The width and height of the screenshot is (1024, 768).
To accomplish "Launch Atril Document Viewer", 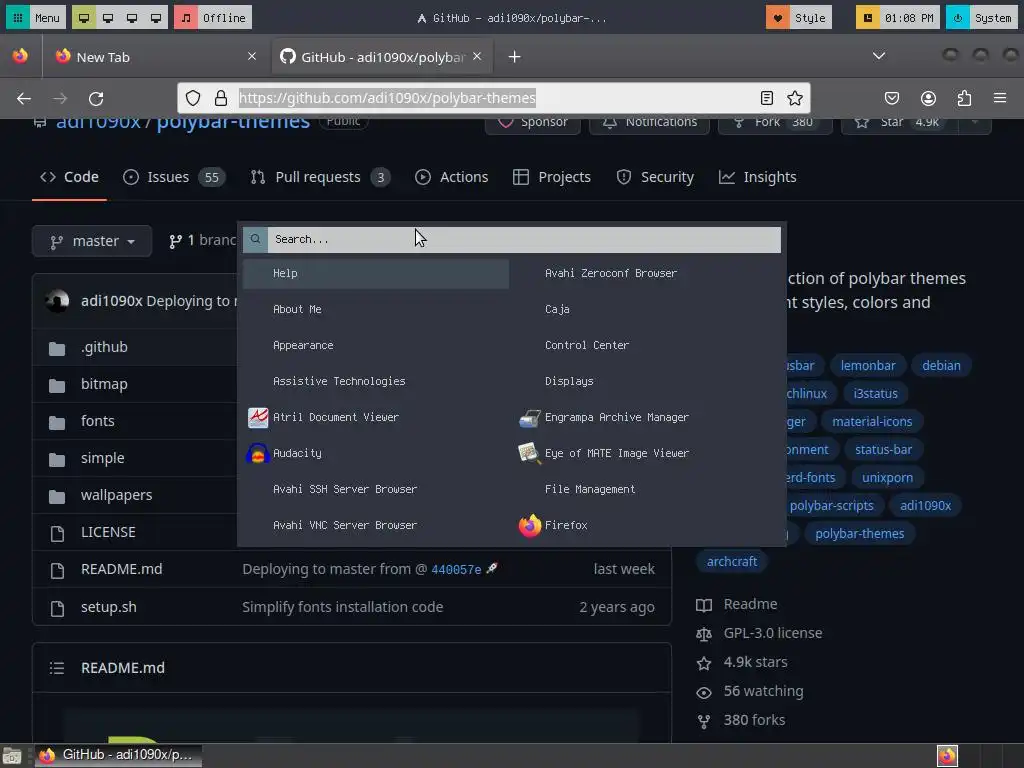I will [376, 417].
